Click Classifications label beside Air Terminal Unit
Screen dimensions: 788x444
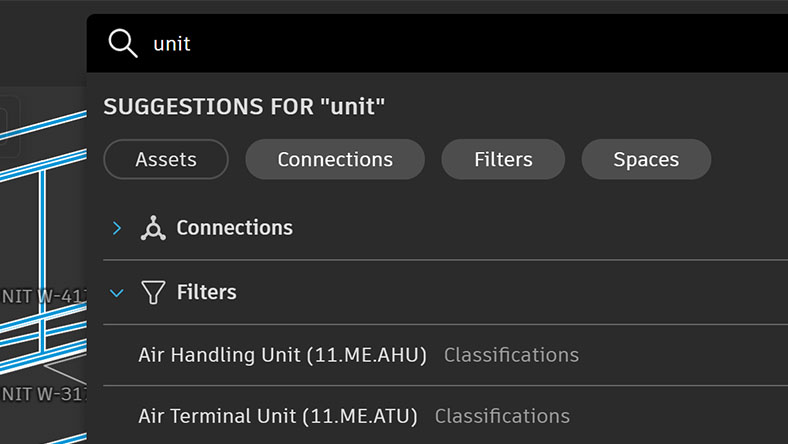pyautogui.click(x=502, y=416)
